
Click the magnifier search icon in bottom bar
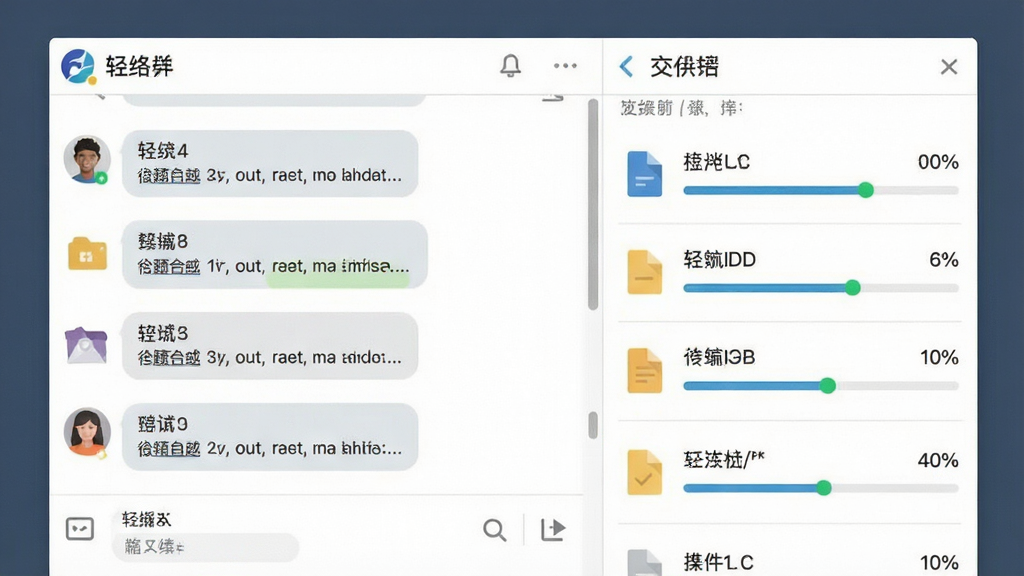pos(494,530)
